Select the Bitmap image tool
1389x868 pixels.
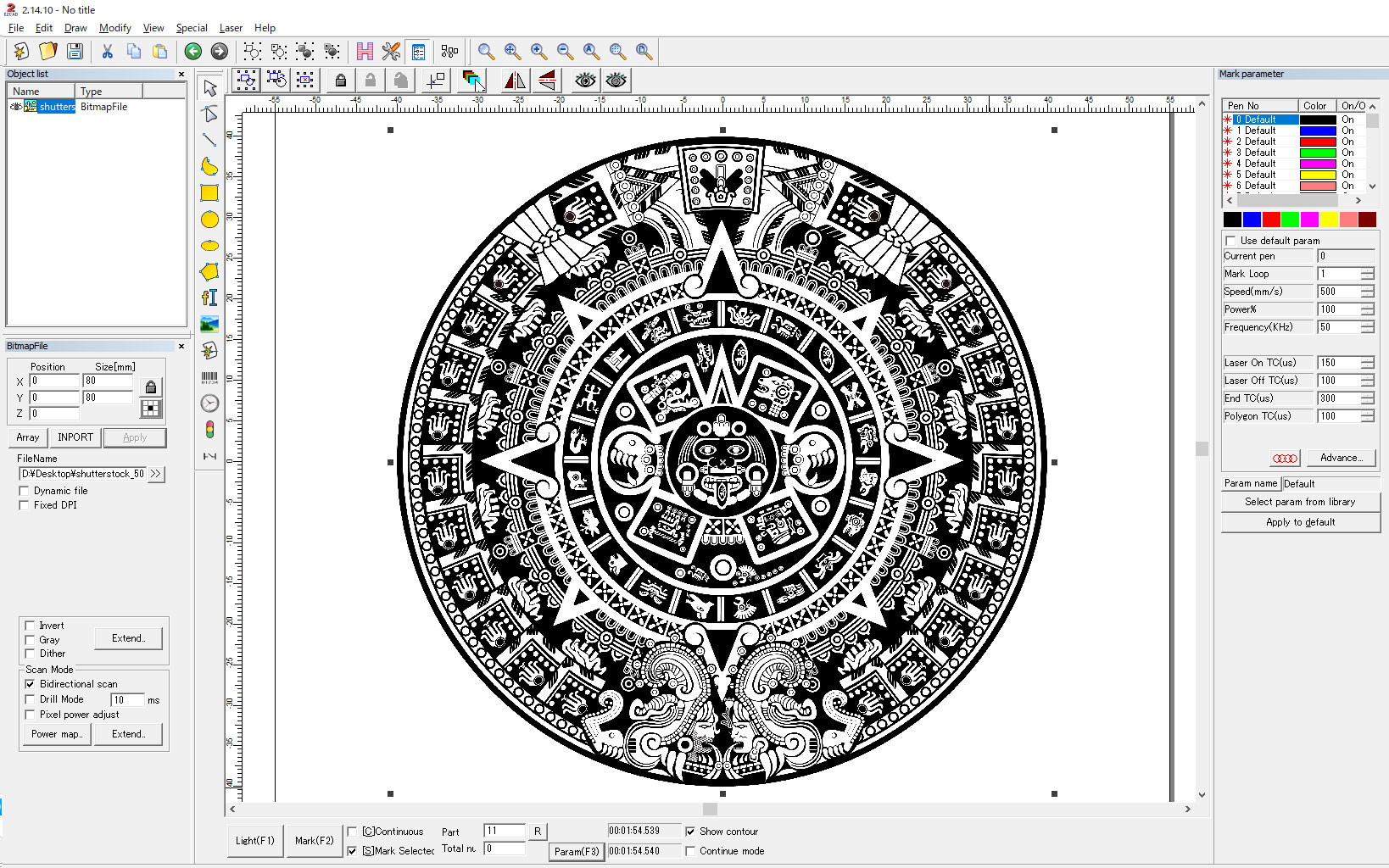(209, 324)
